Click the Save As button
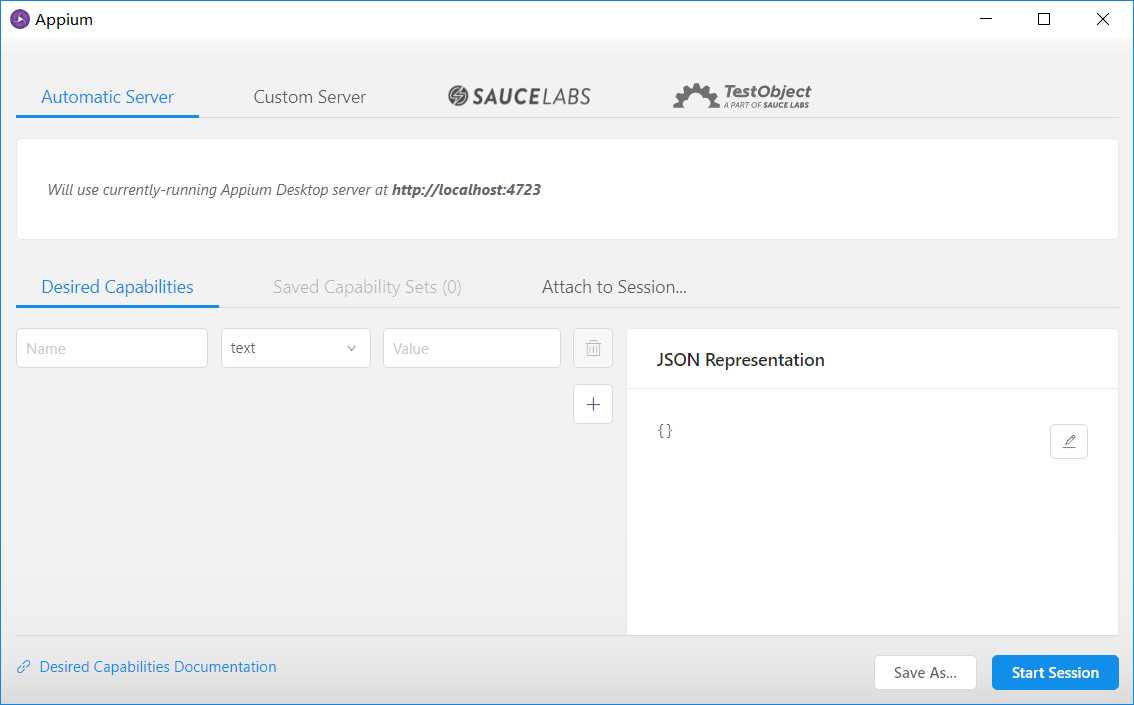This screenshot has width=1134, height=705. point(925,672)
